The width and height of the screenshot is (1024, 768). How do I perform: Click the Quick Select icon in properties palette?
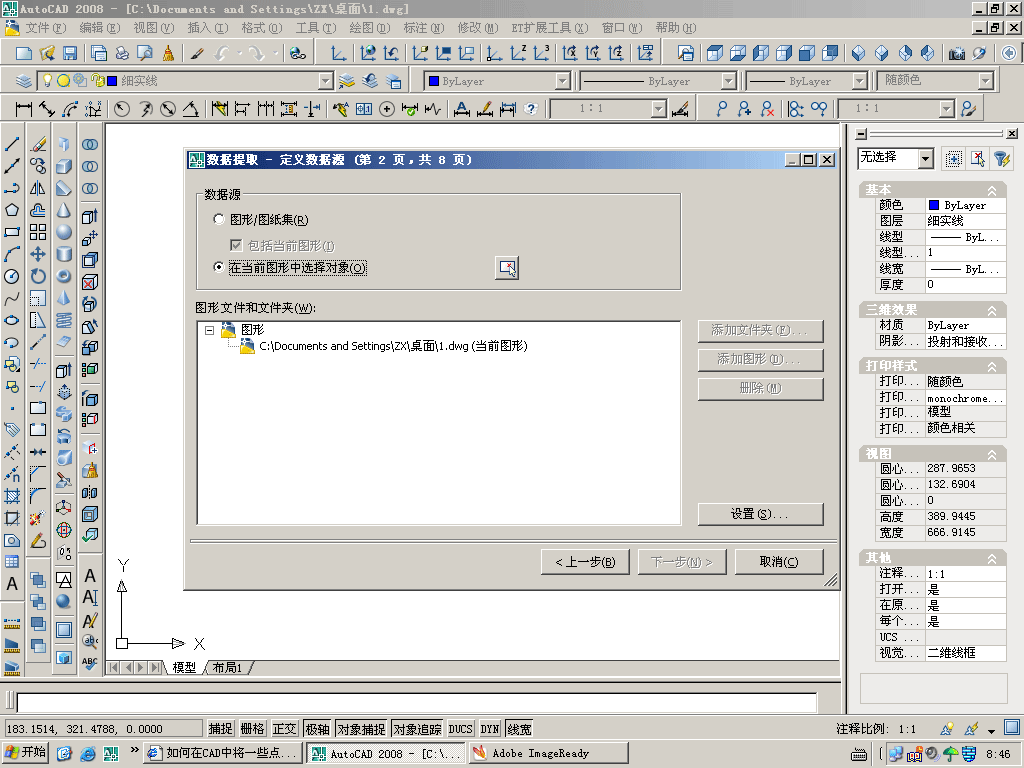click(1002, 159)
